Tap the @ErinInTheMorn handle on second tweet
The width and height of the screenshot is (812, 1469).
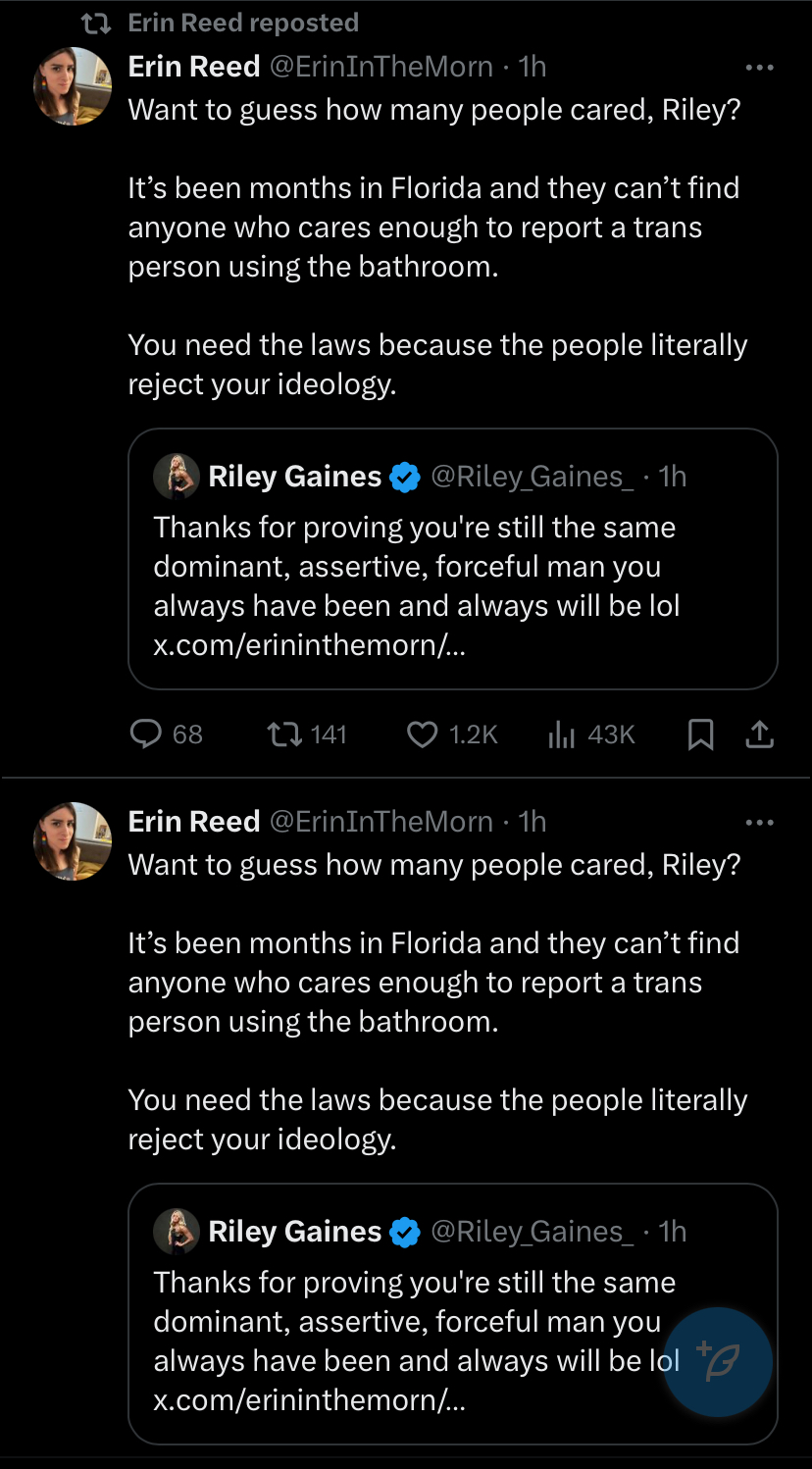pyautogui.click(x=381, y=822)
